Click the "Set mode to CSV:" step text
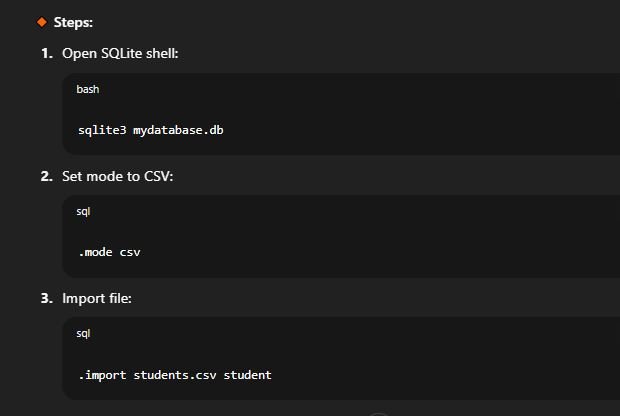Viewport: 620px width, 416px height. 117,176
